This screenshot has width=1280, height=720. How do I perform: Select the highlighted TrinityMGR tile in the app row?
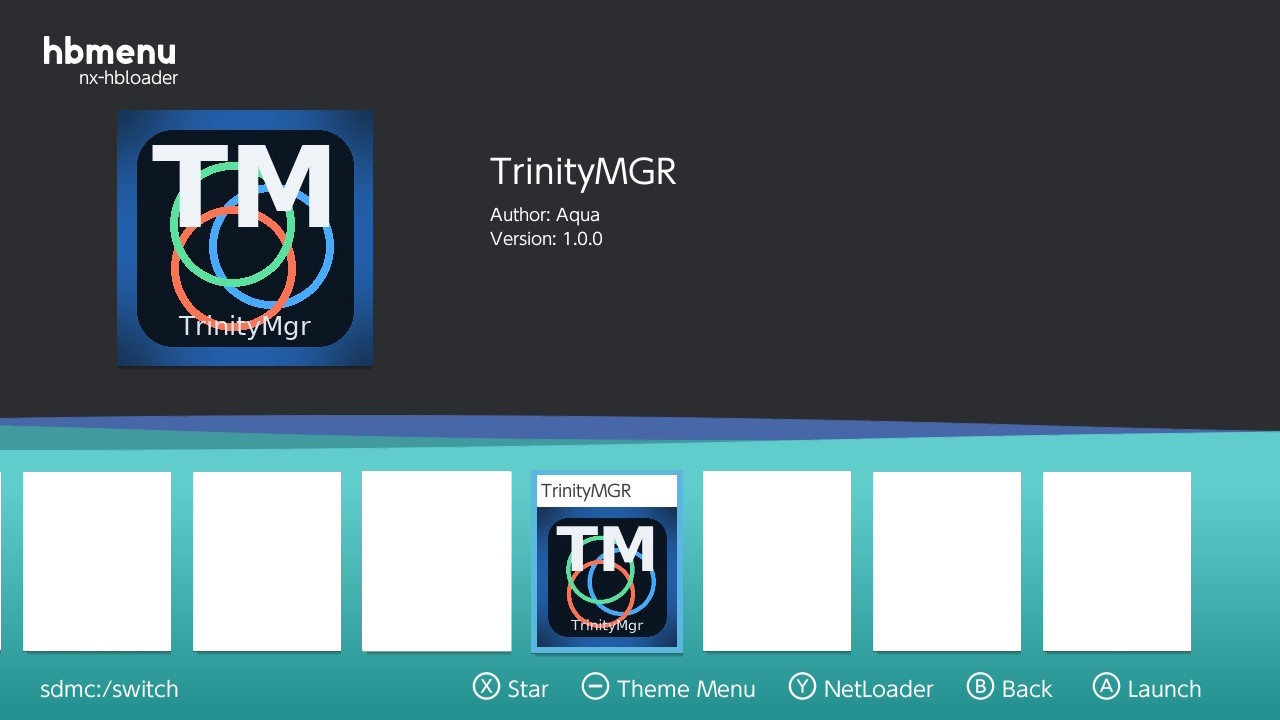(607, 562)
